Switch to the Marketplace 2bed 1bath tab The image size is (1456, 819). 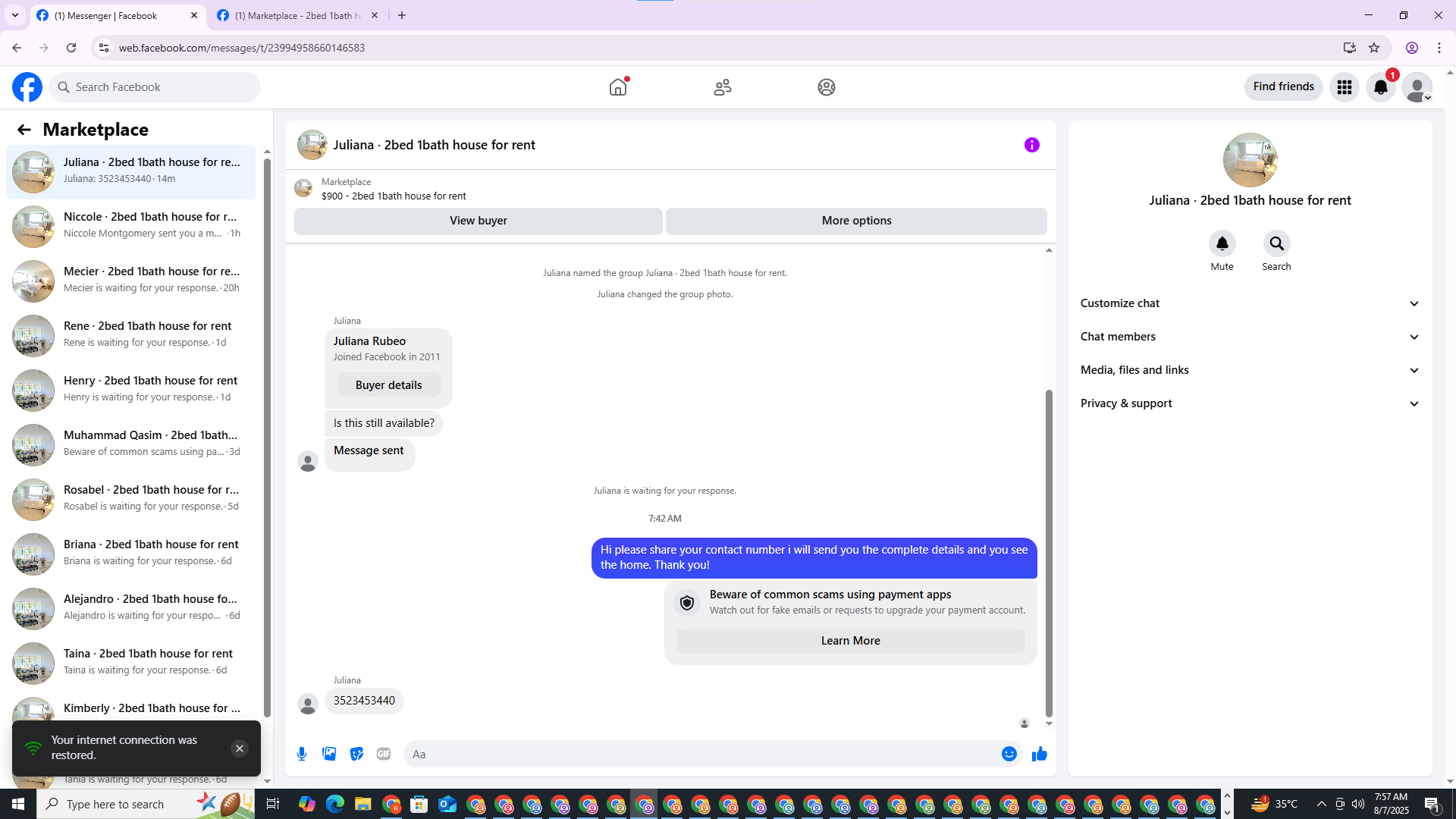coord(298,15)
